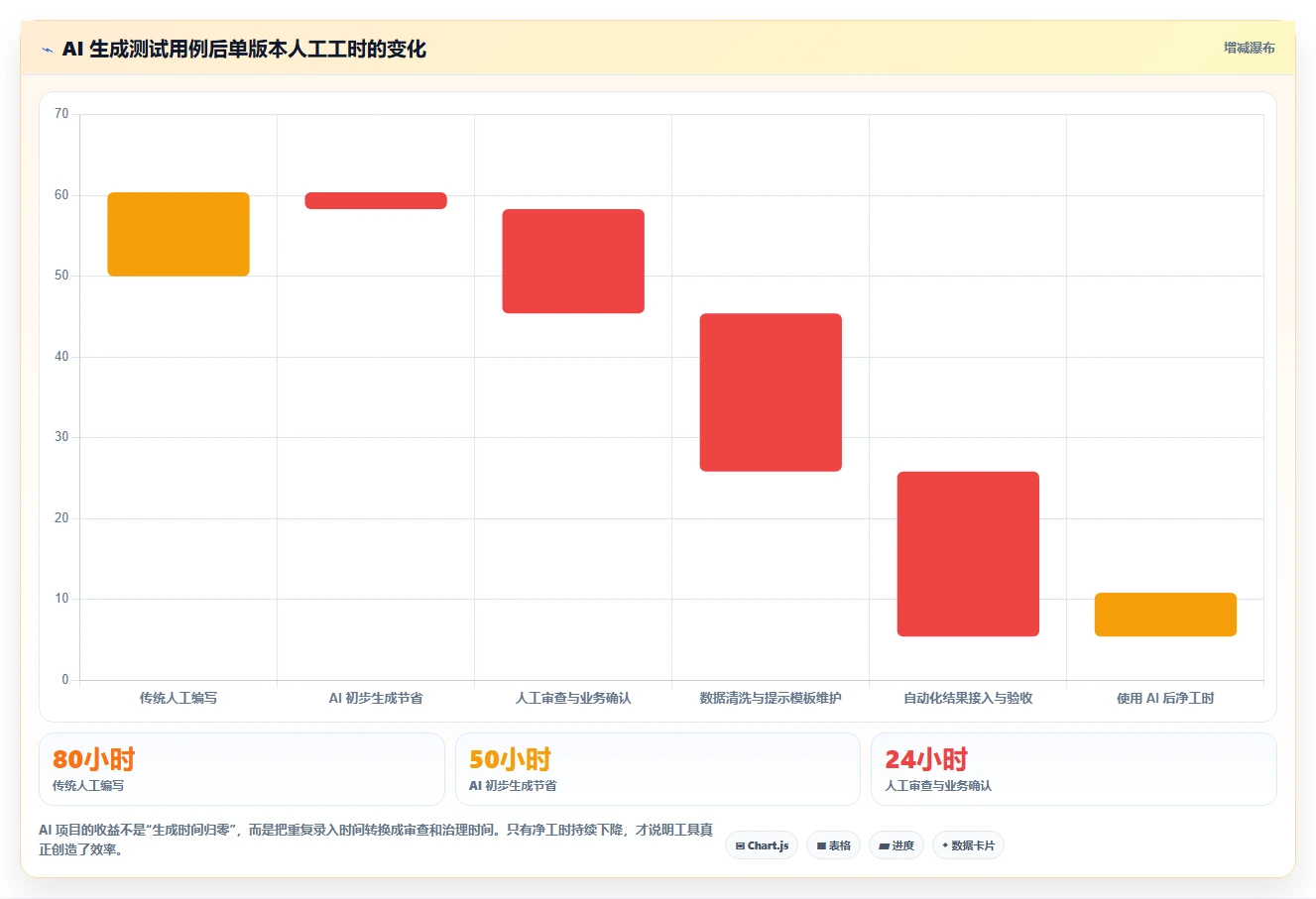Viewport: 1316px width, 899px height.
Task: Click the 增减瀑布 label in the header
Action: (x=1249, y=48)
